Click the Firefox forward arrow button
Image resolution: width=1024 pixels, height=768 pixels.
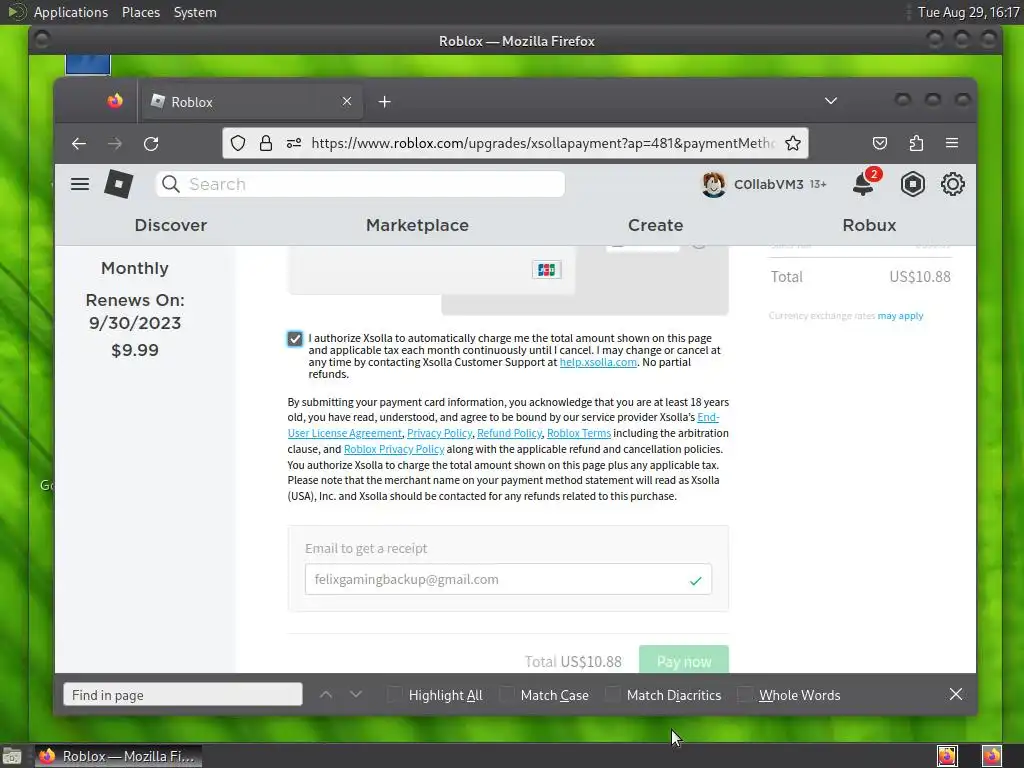click(115, 144)
